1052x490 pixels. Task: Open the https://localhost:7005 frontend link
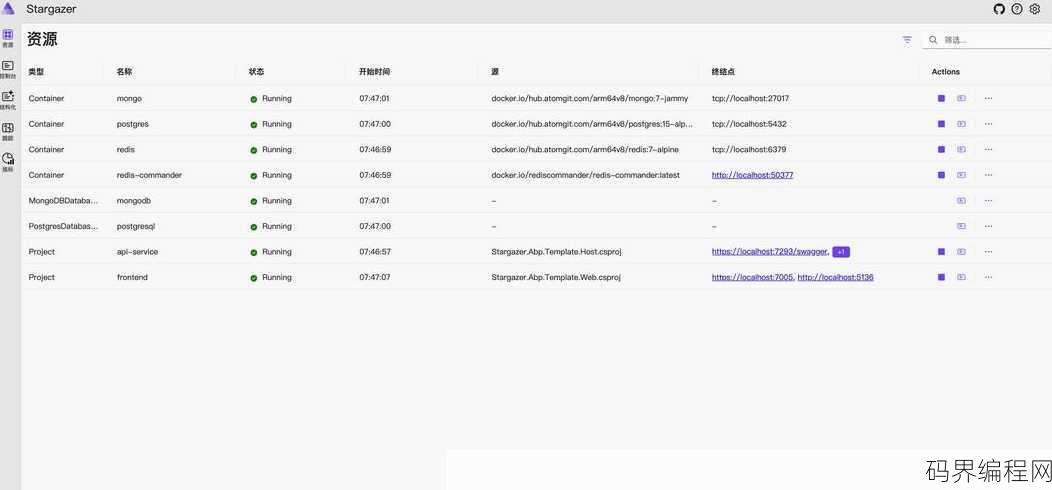(752, 277)
